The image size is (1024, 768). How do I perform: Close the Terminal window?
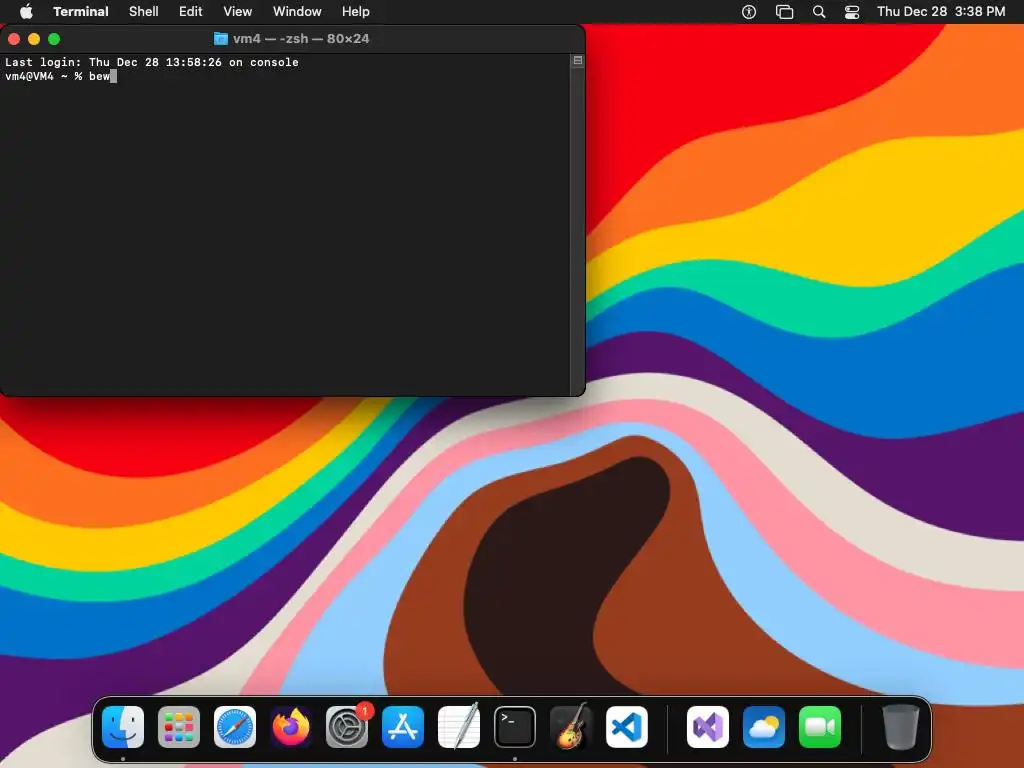[x=14, y=39]
